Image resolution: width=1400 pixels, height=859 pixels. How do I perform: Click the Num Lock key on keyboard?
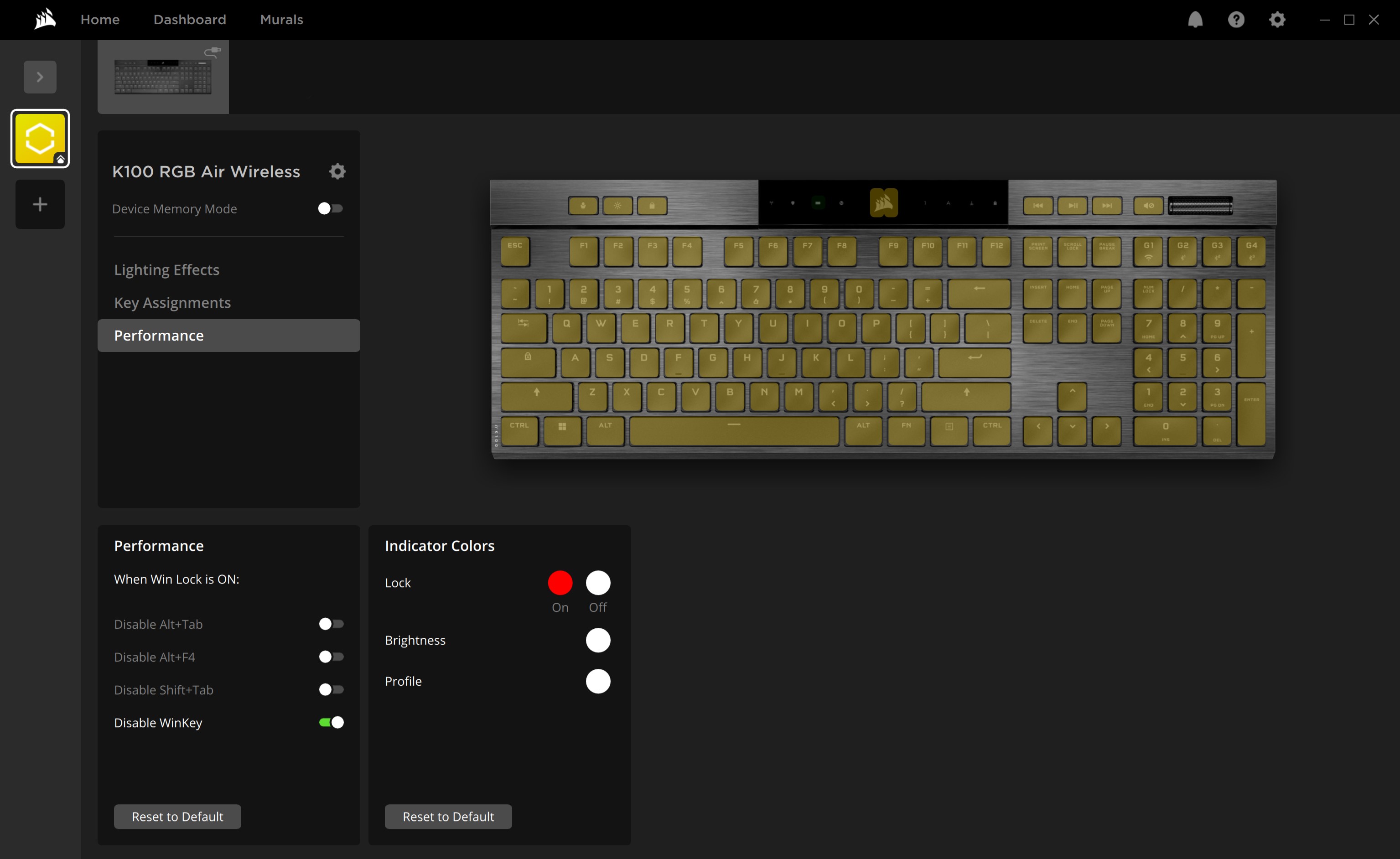pos(1148,293)
